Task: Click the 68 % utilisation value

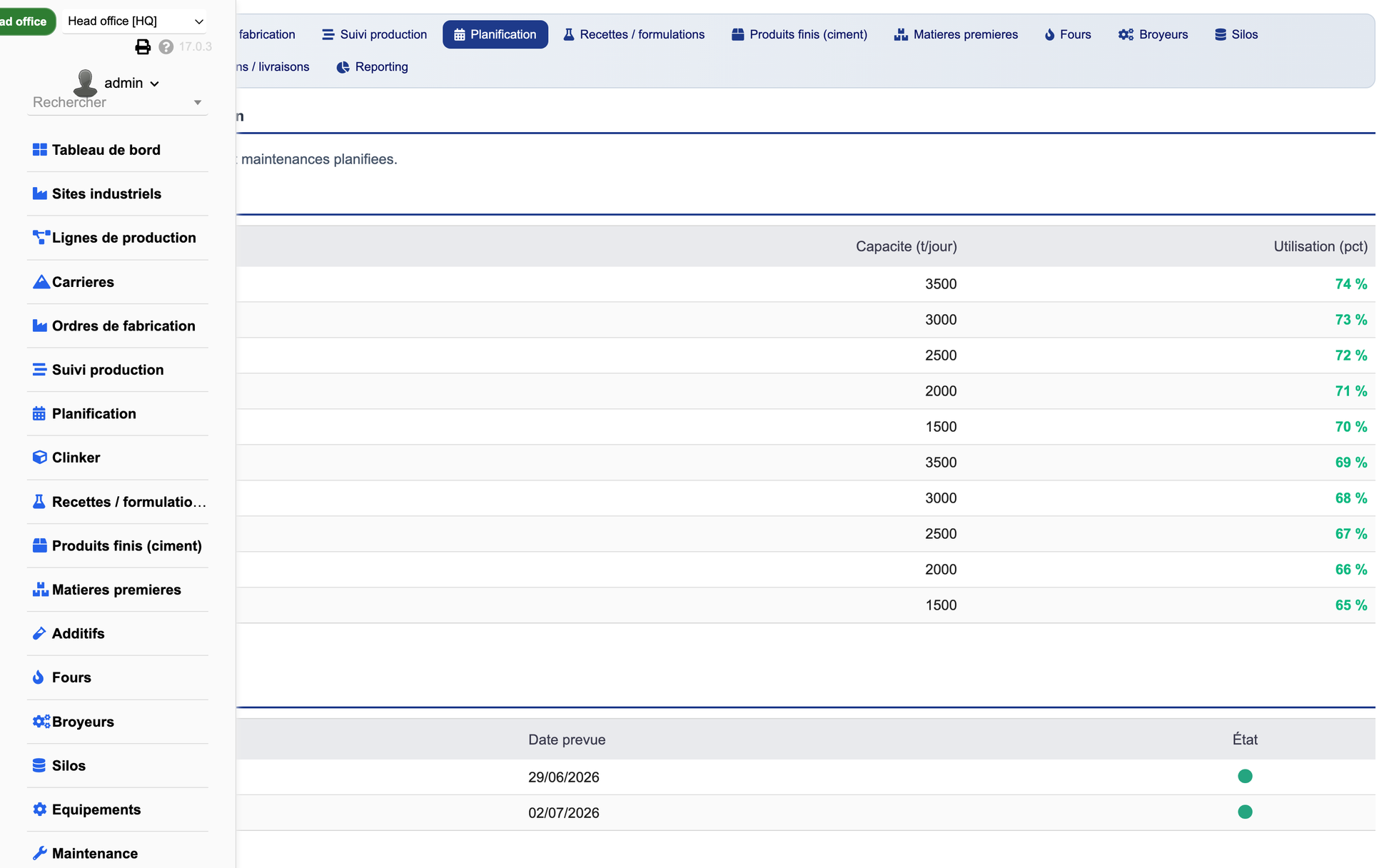Action: 1351,498
